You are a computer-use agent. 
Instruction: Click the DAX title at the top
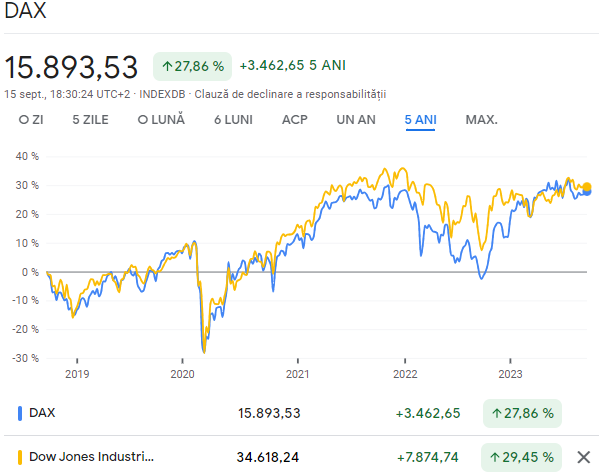point(25,10)
